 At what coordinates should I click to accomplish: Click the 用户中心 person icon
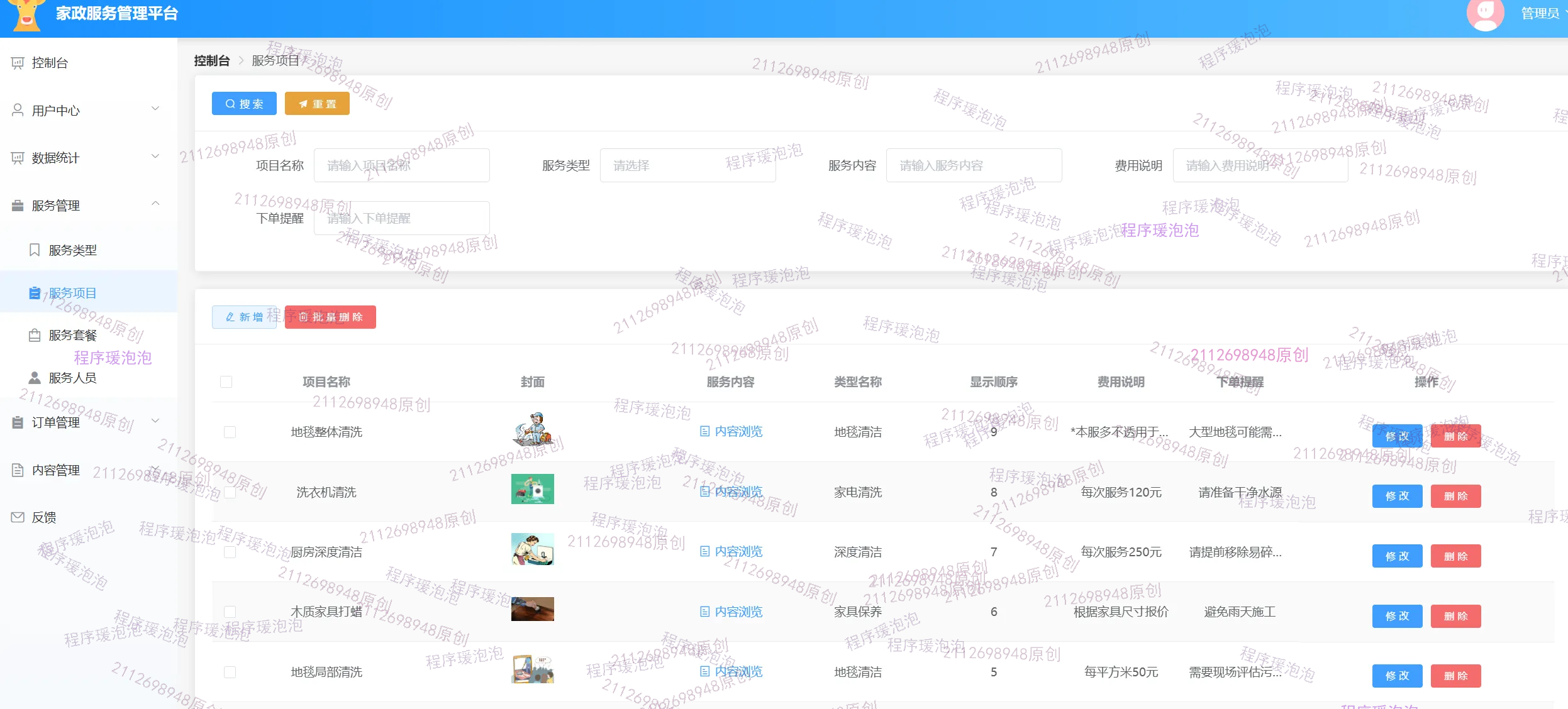coord(18,110)
